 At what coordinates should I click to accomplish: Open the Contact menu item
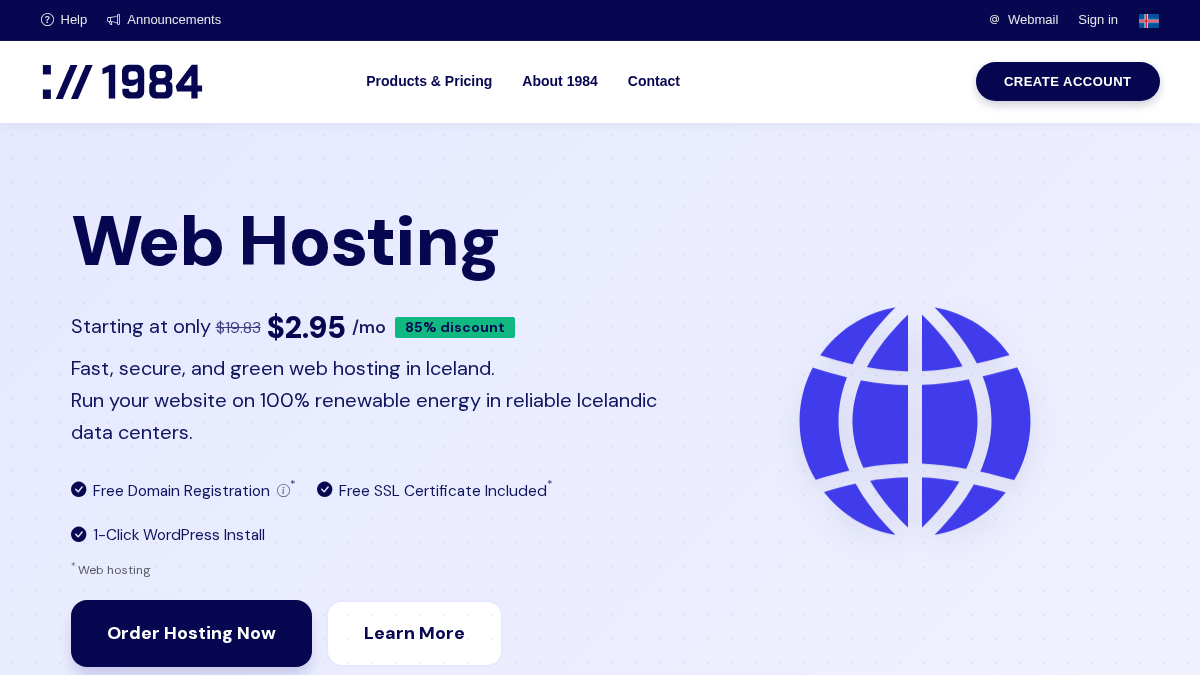654,81
